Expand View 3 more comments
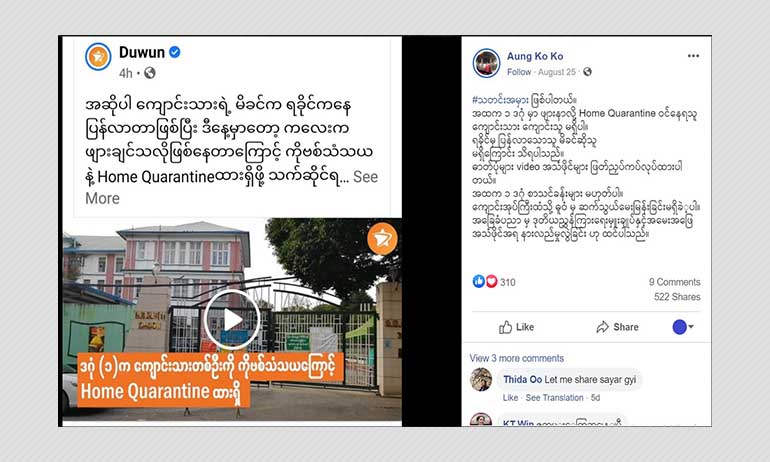This screenshot has height=462, width=770. tap(517, 358)
